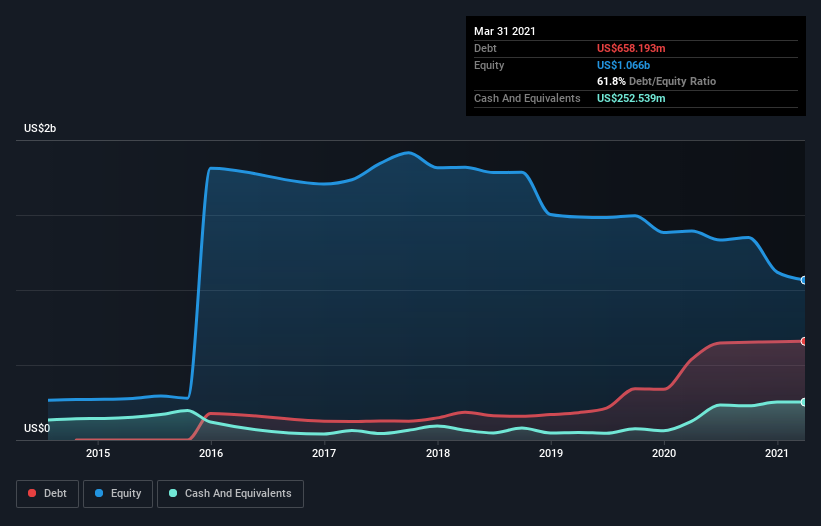Click the Debt label in tooltip
821x526 pixels.
485,48
